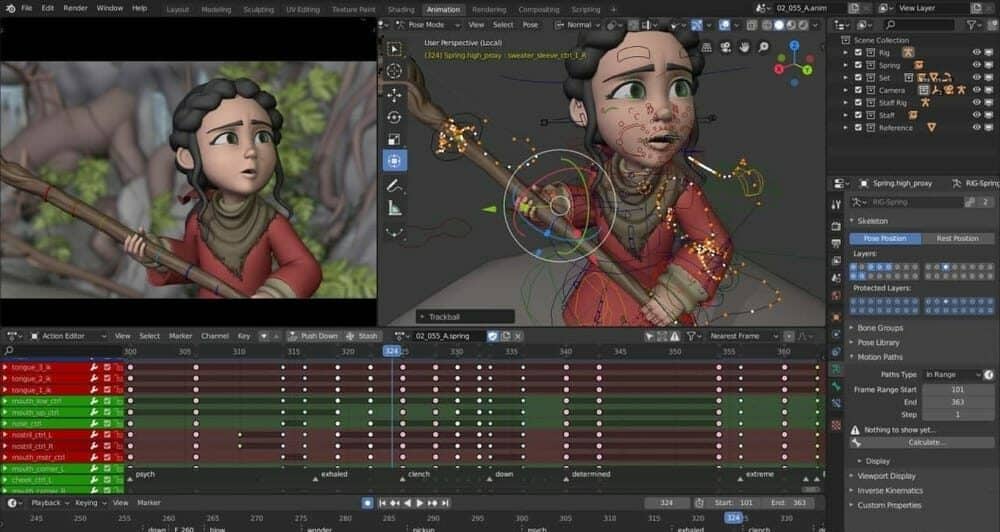1000x532 pixels.
Task: Click the filter funnel in Action Editor header
Action: 691,336
